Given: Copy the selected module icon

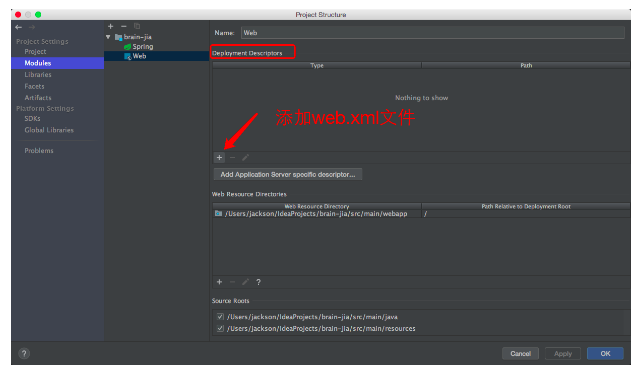Looking at the screenshot, I should 137,26.
